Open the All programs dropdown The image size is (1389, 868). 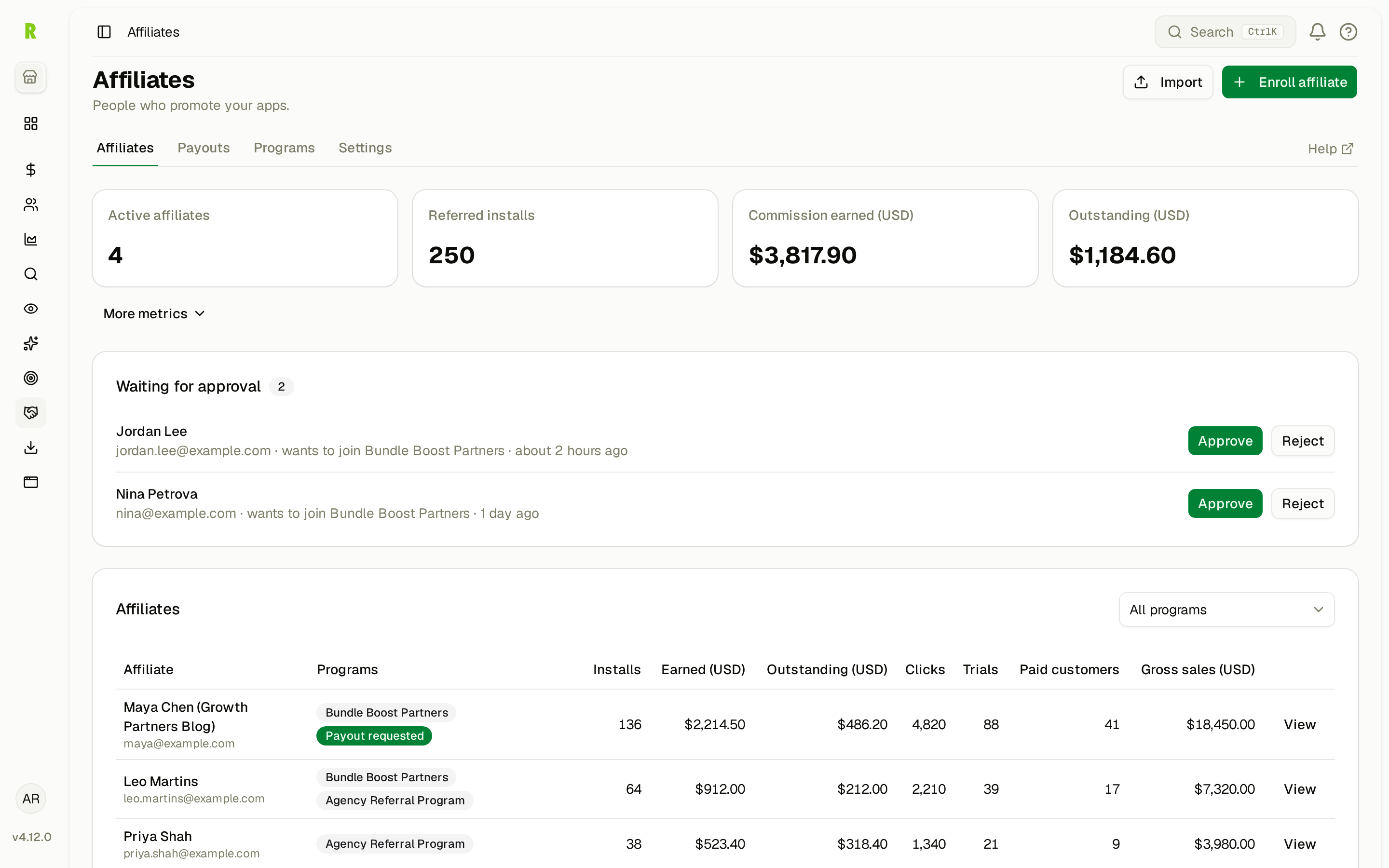pos(1226,610)
